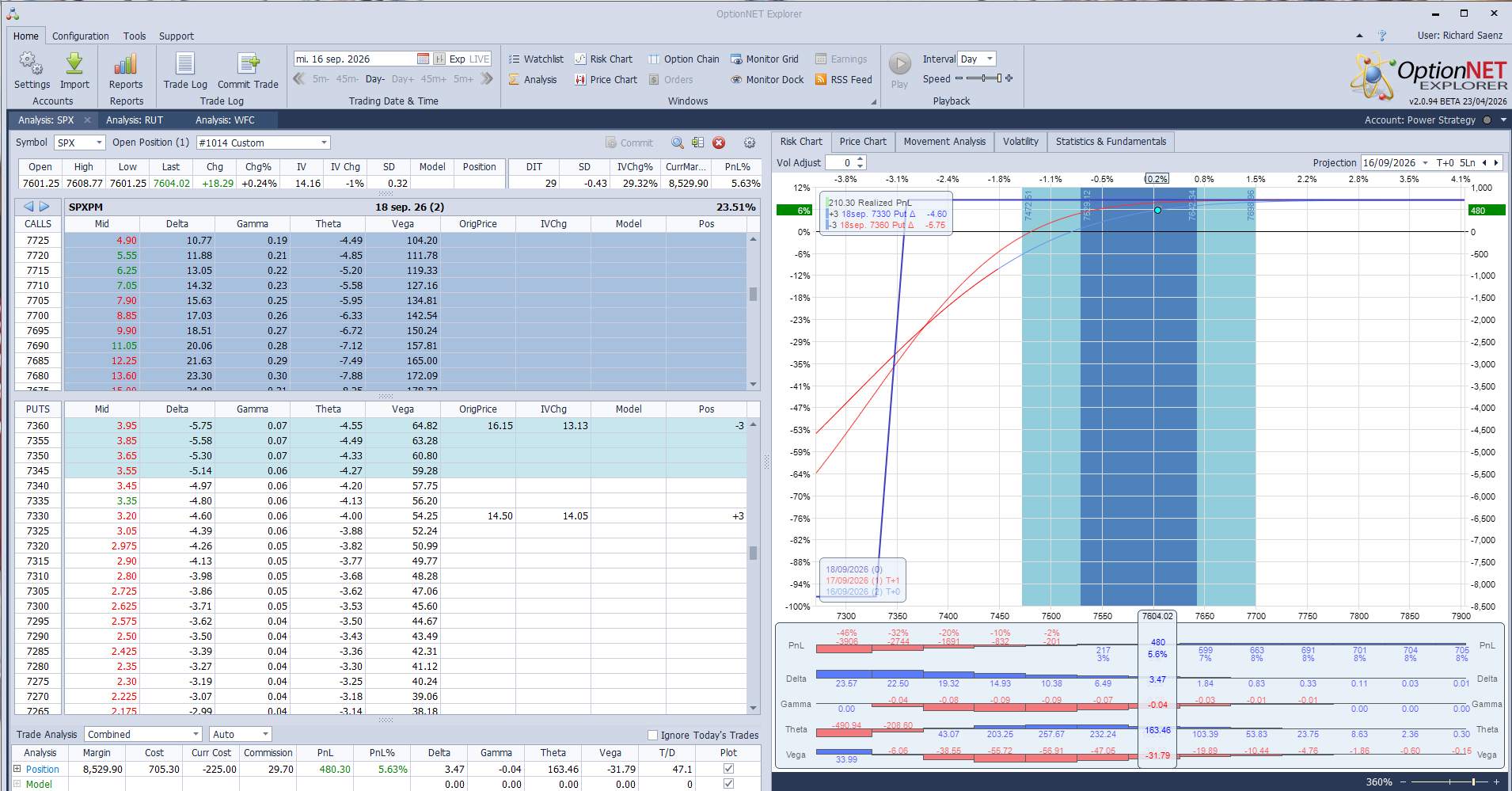Close the Analysis: SPX tab
The image size is (1512, 791).
(x=87, y=120)
